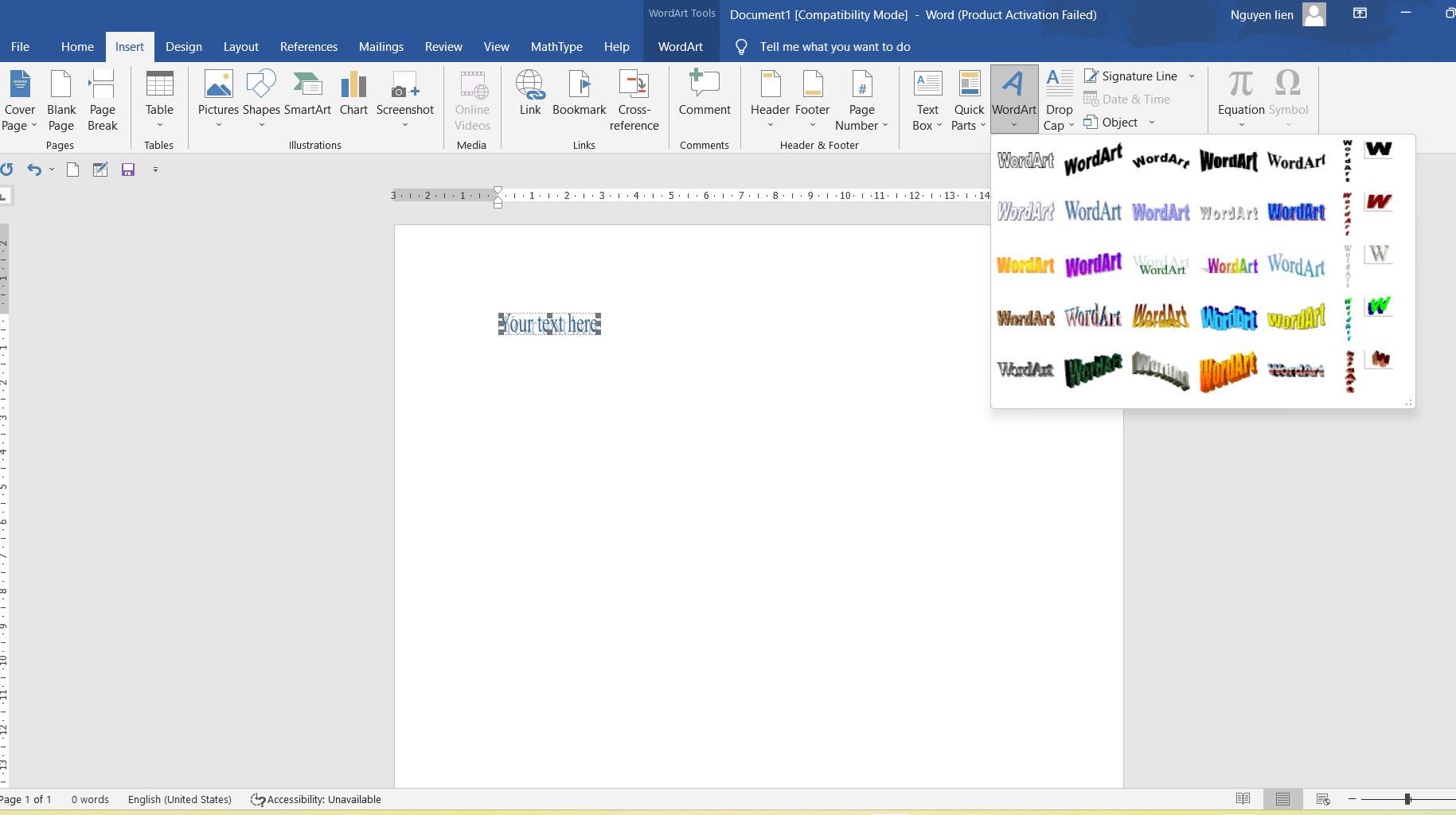1456x815 pixels.
Task: Click the zoom out minus button
Action: pos(1352,799)
